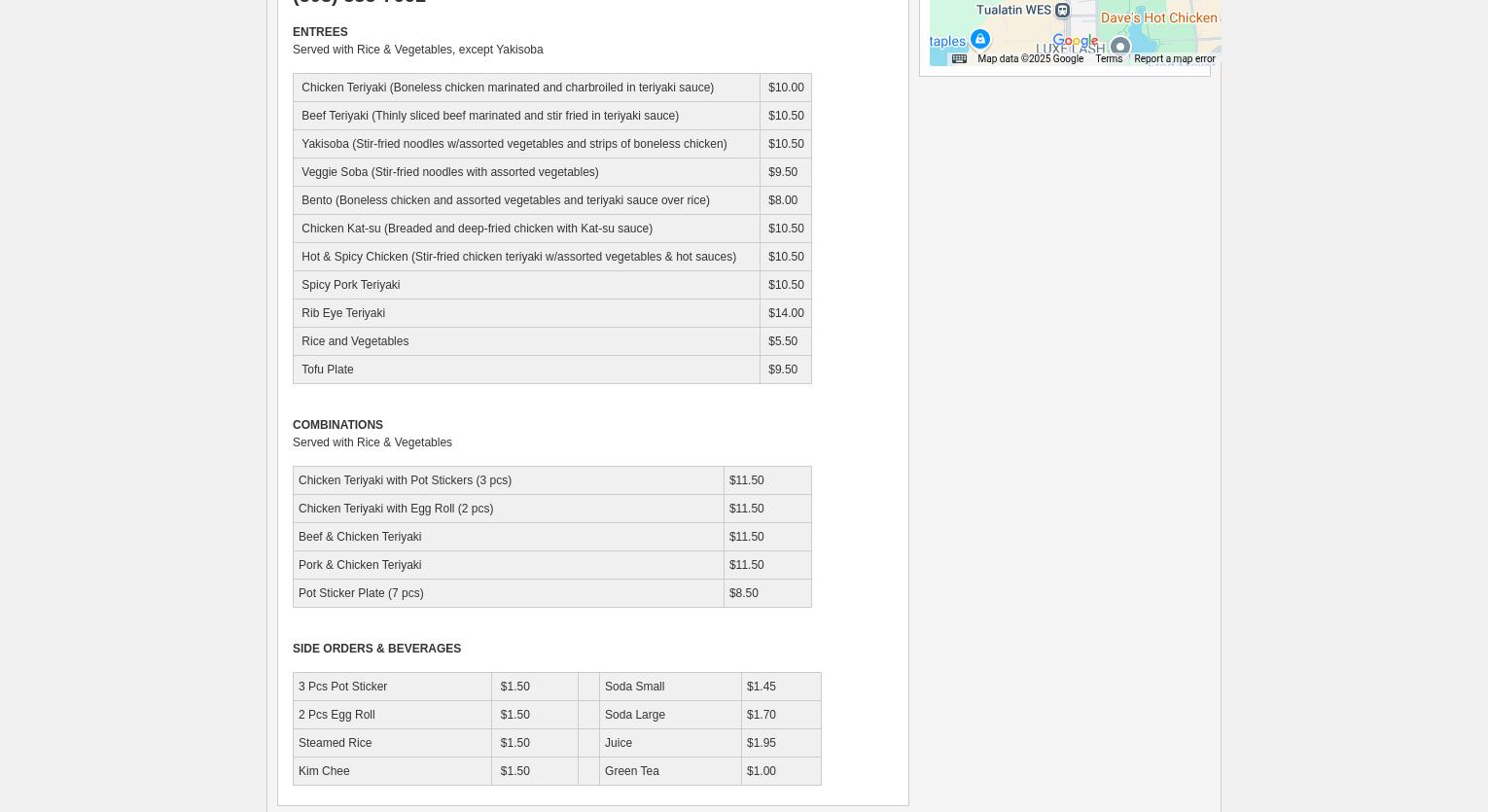1488x812 pixels.
Task: Click the $1.95 Juice price
Action: [762, 743]
